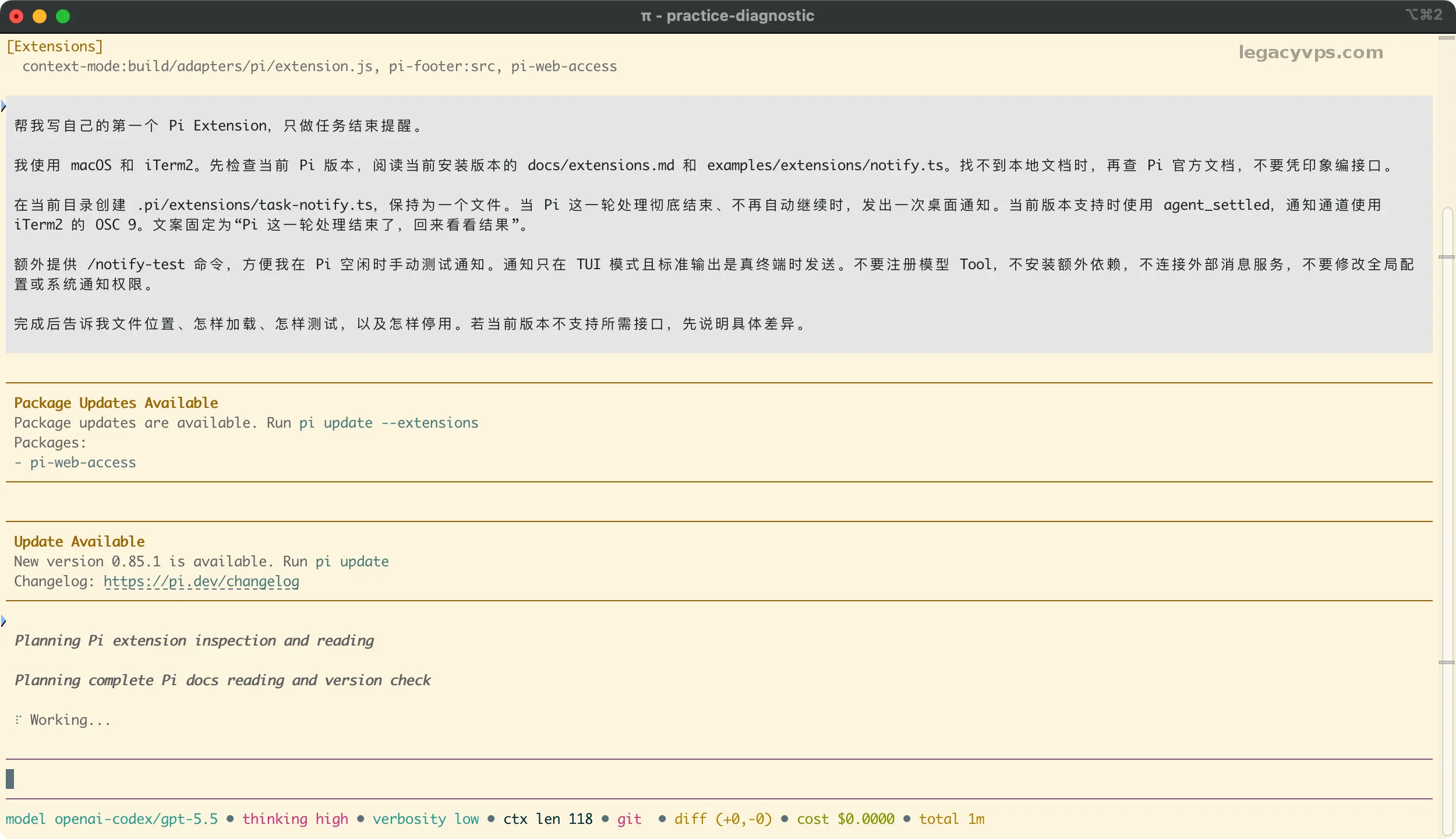Click 'Planning complete Pi docs reading' line
Viewport: 1456px width, 839px height.
pyautogui.click(x=222, y=681)
